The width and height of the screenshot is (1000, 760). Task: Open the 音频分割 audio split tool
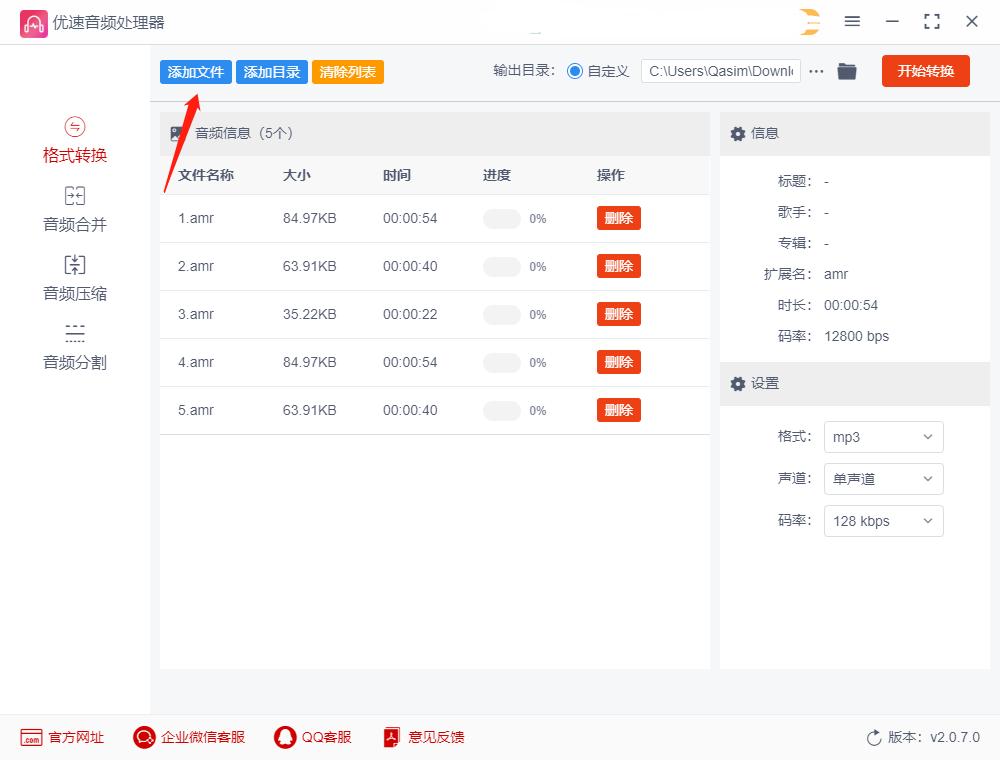pos(74,346)
